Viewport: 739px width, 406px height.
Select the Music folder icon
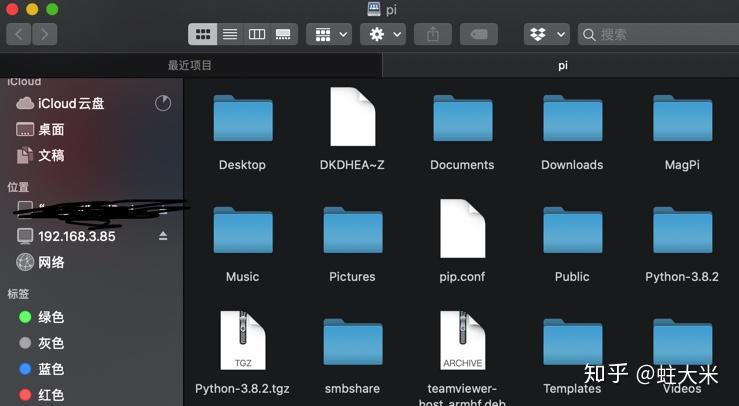coord(243,230)
